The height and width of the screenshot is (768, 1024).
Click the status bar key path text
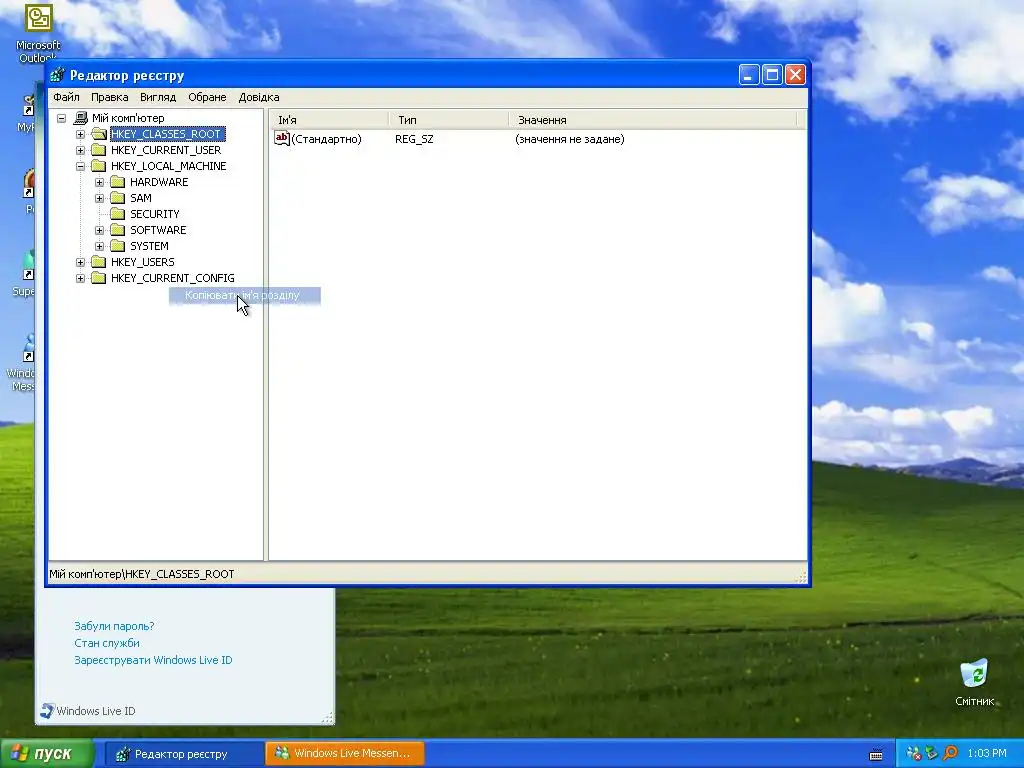142,574
